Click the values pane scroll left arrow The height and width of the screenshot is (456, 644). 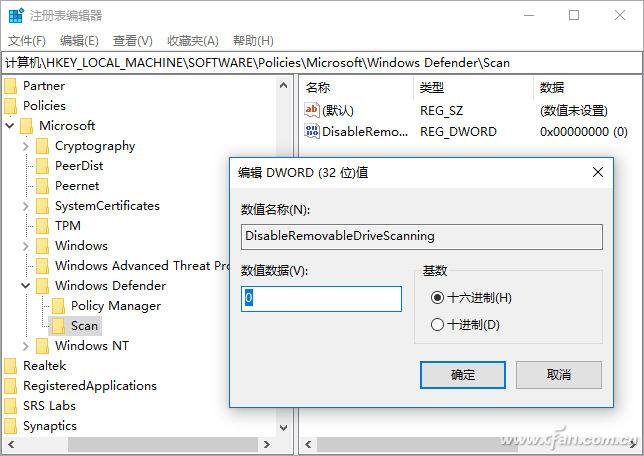[x=308, y=444]
